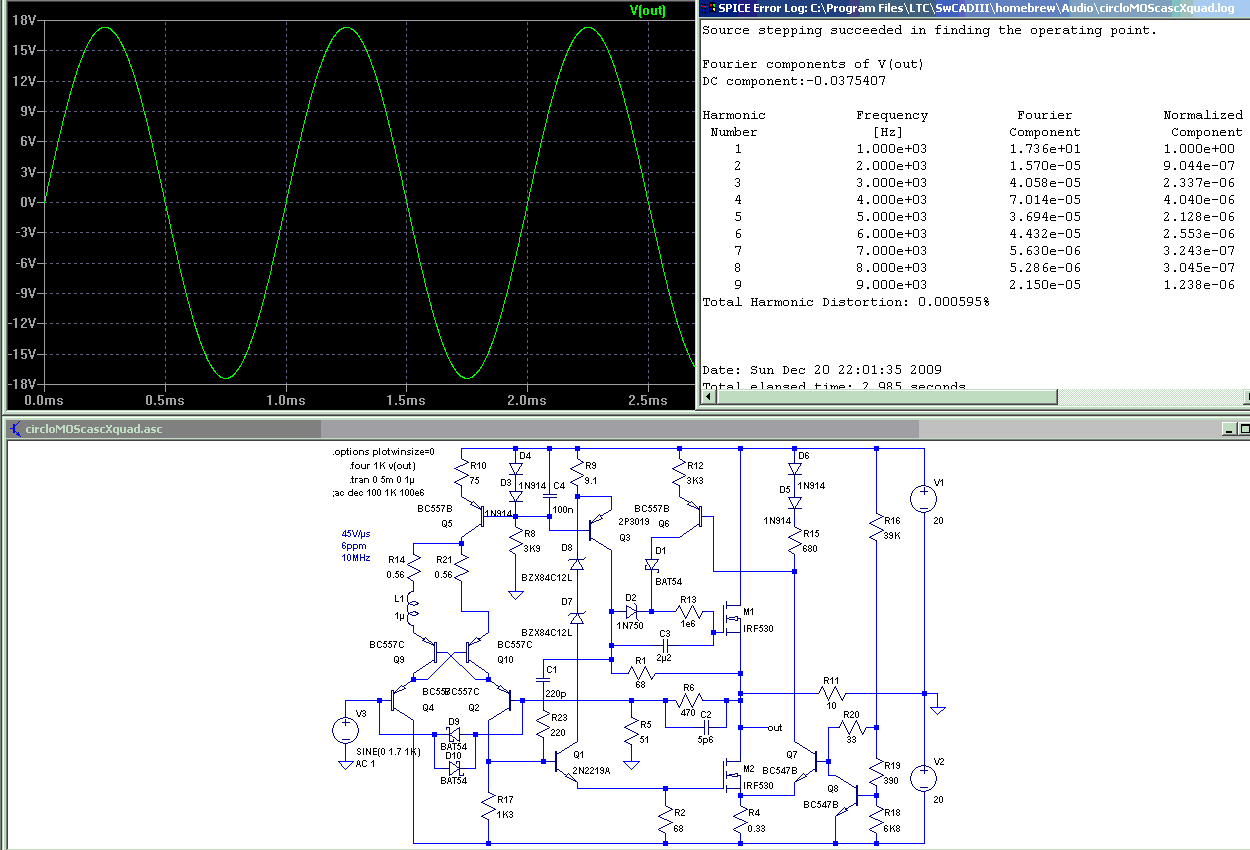Activate the SPICE Error Log title bar
Screen dimensions: 1250x850
coord(973,8)
